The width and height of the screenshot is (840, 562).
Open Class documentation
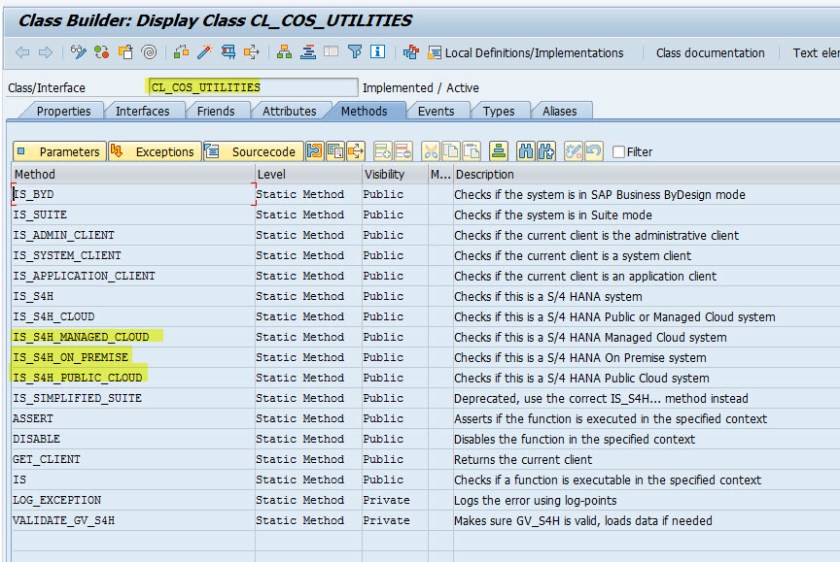click(710, 53)
